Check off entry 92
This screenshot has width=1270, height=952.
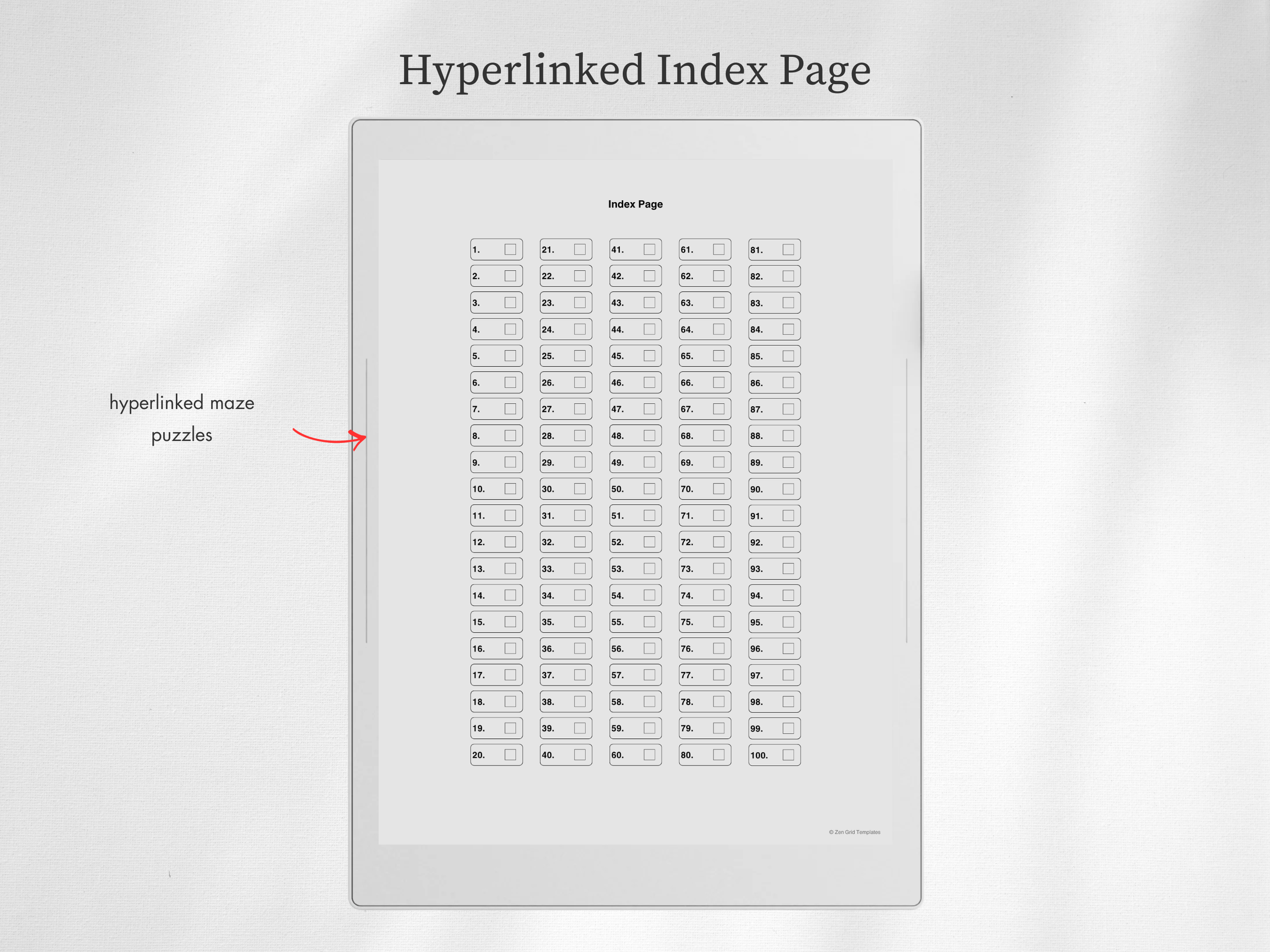click(788, 542)
